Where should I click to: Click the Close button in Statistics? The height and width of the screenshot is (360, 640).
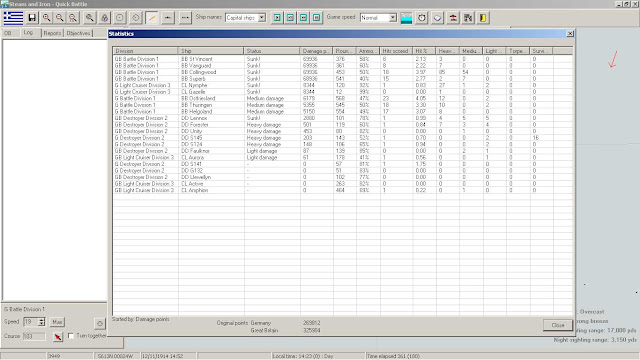pos(558,325)
